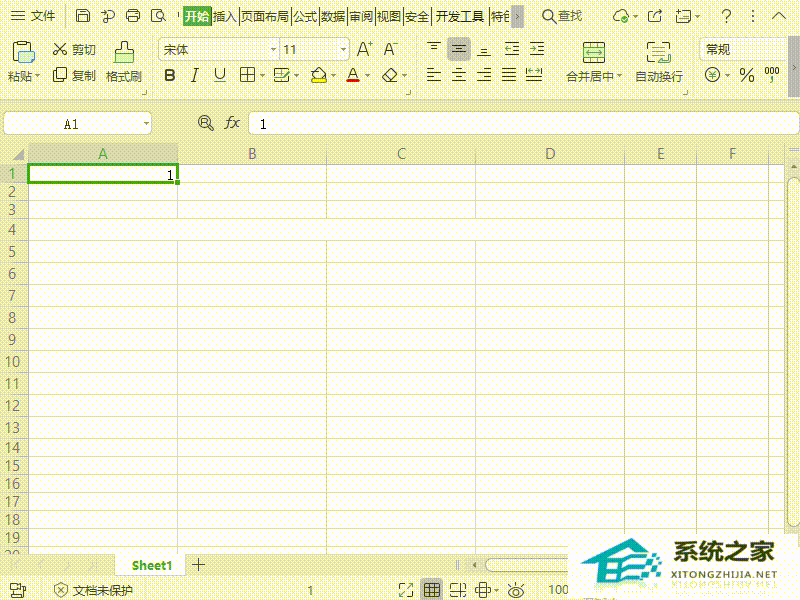
Task: Open Print Preview icon
Action: [x=159, y=16]
